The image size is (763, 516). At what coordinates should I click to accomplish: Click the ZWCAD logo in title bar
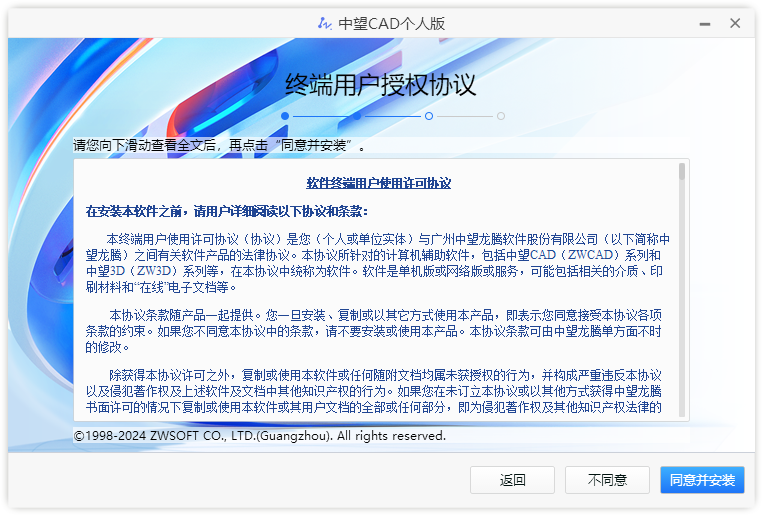[324, 23]
